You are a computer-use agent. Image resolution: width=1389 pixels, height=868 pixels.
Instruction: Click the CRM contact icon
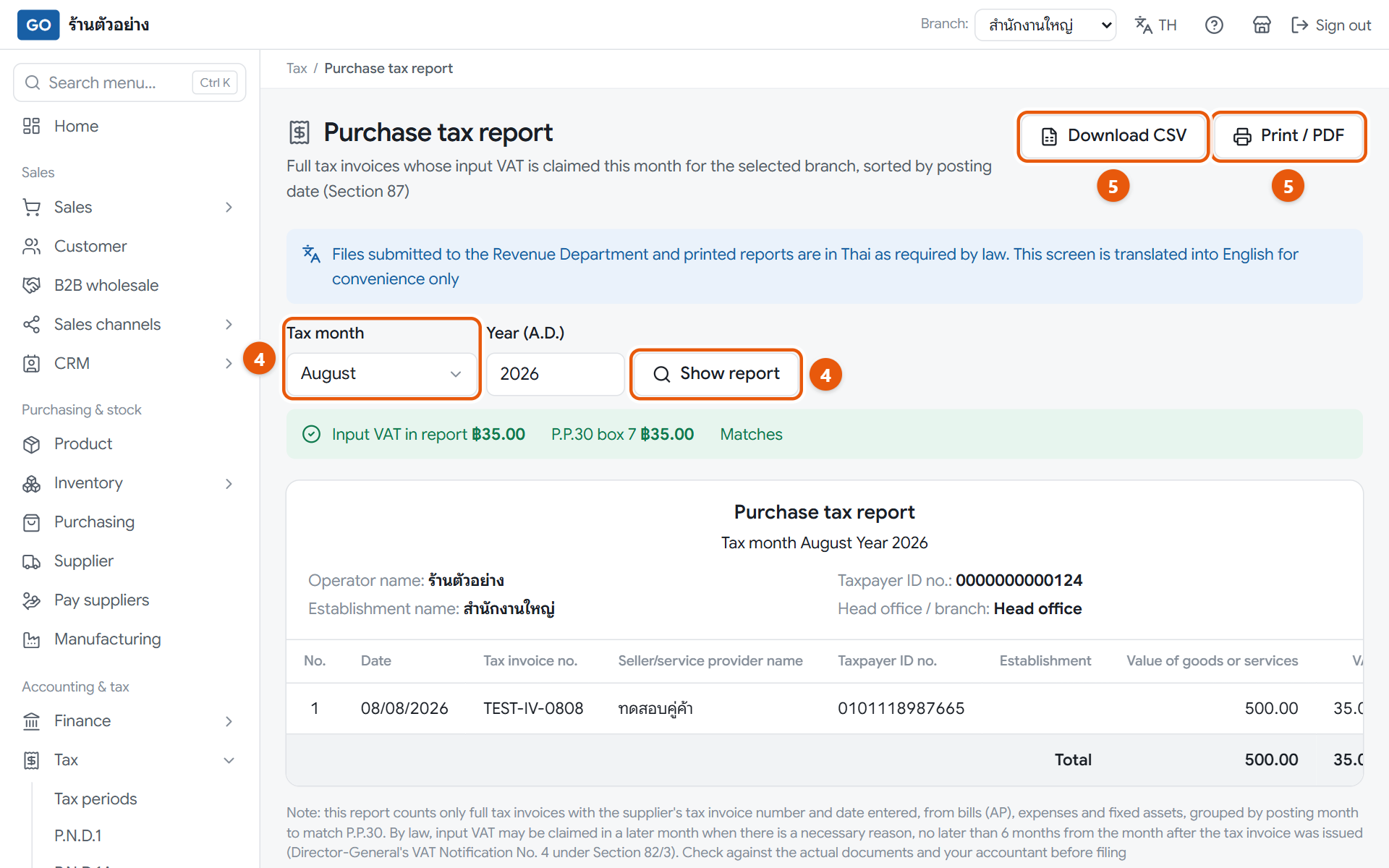click(x=31, y=363)
